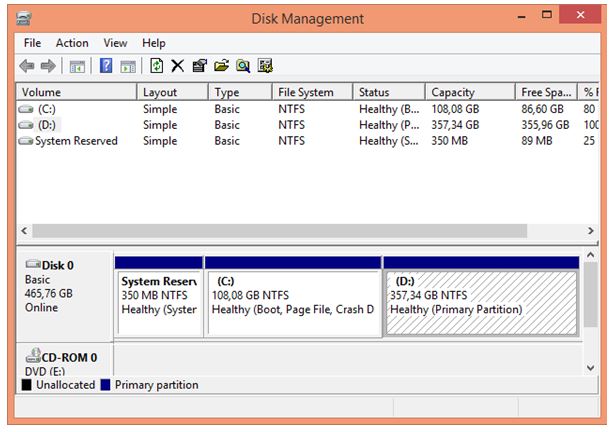The image size is (613, 432).
Task: Minimize the Disk Management window
Action: [x=522, y=16]
